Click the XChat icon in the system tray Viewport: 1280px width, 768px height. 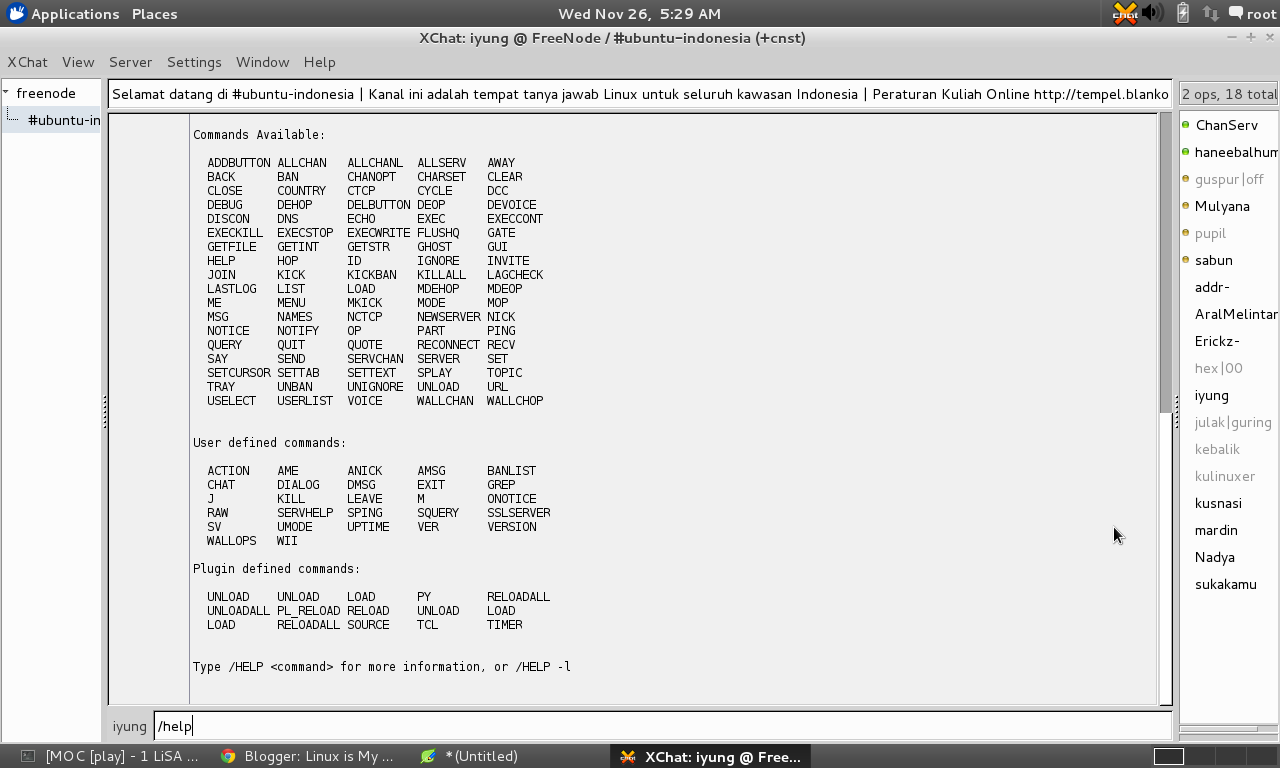1125,14
